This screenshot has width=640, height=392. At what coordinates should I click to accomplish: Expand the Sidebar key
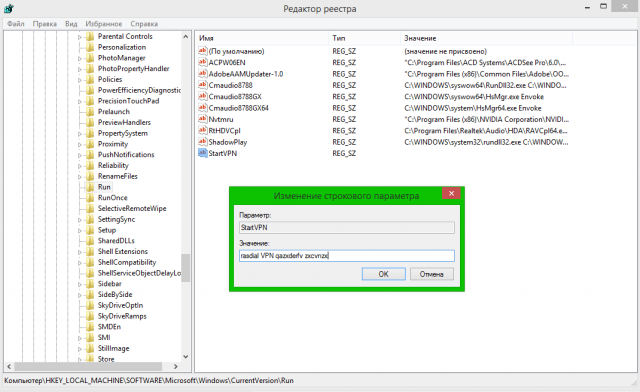click(x=80, y=284)
